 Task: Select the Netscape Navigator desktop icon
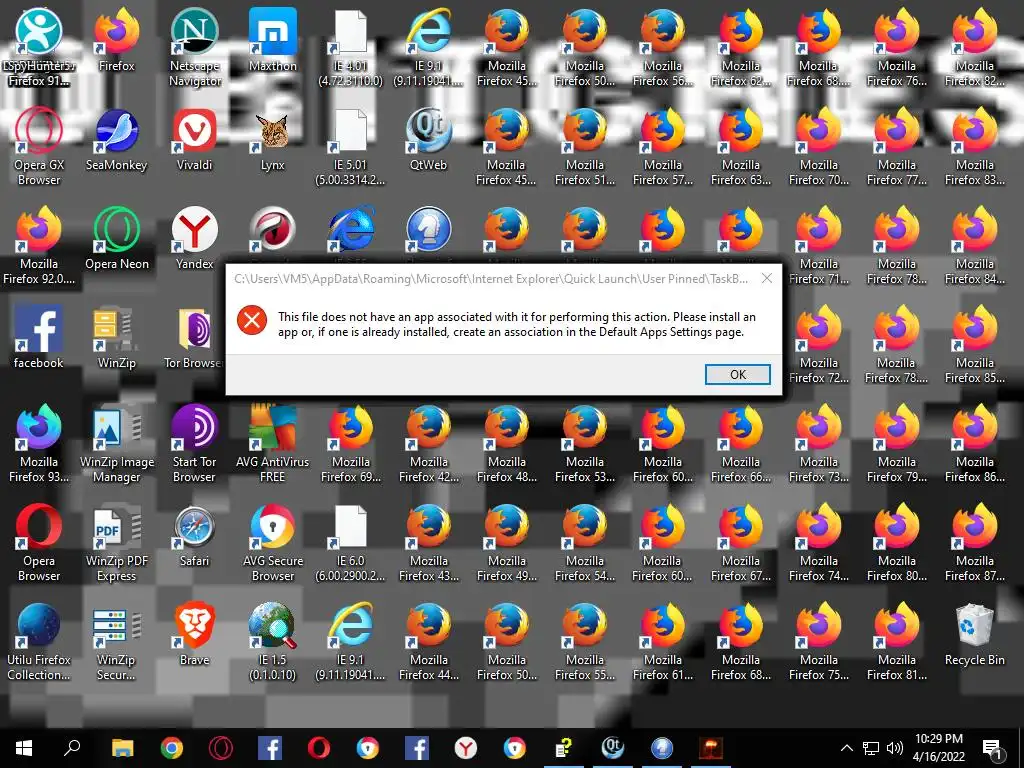tap(195, 48)
